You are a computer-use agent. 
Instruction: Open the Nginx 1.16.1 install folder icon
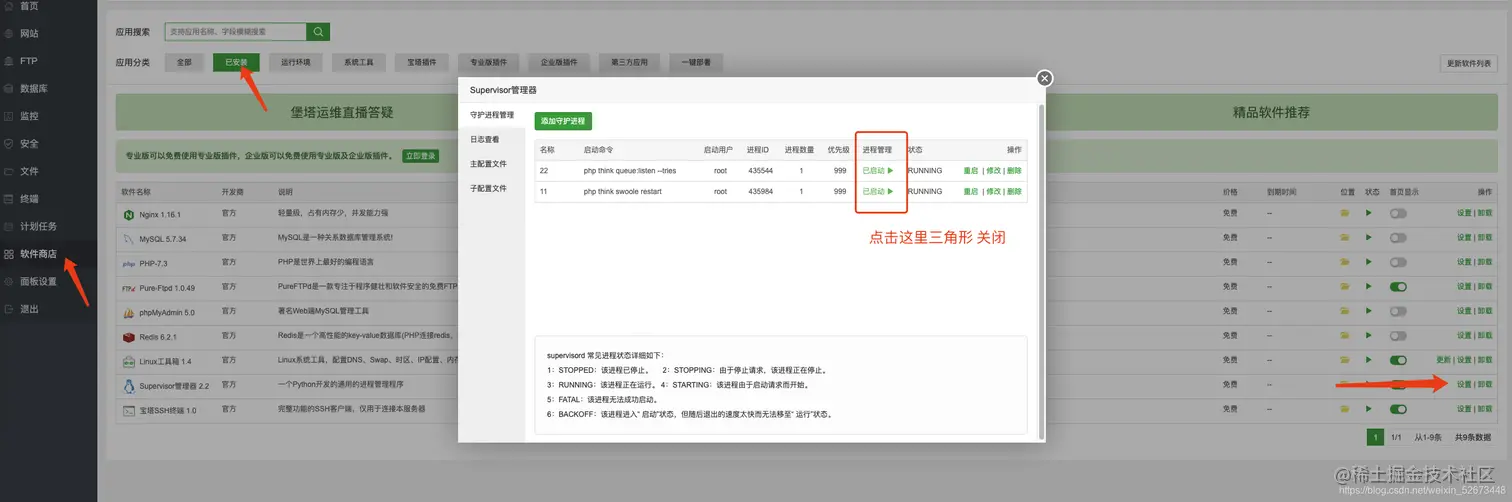pos(1346,213)
